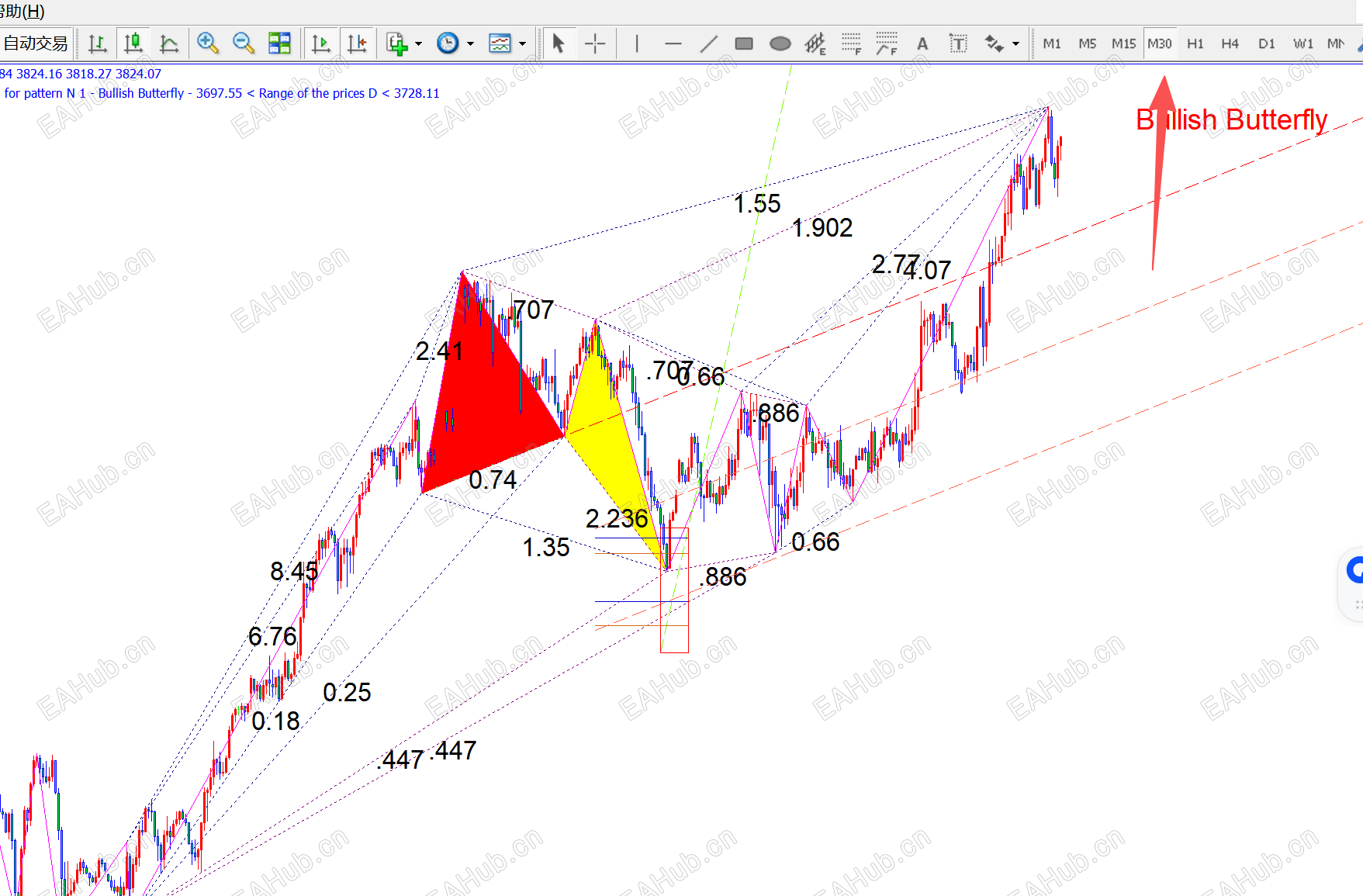The height and width of the screenshot is (896, 1363).
Task: Select the text label tool
Action: pos(958,43)
